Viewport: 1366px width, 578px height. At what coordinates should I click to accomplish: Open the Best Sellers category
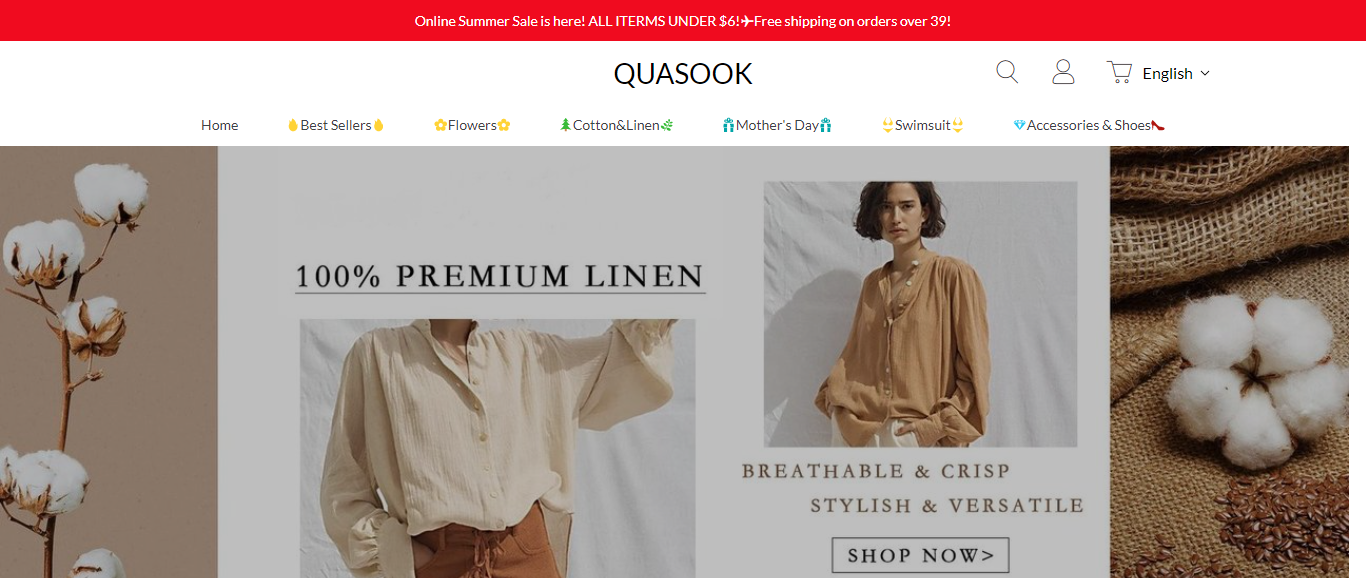(336, 125)
